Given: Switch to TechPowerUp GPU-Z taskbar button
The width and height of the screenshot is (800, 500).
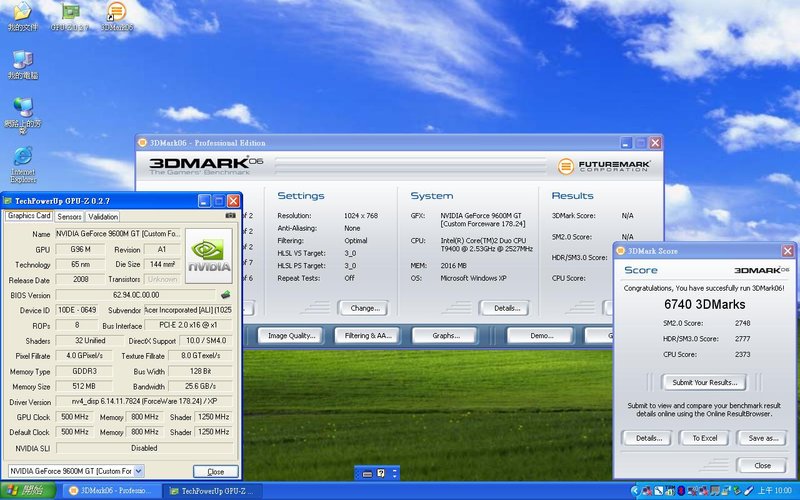Looking at the screenshot, I should pyautogui.click(x=214, y=491).
